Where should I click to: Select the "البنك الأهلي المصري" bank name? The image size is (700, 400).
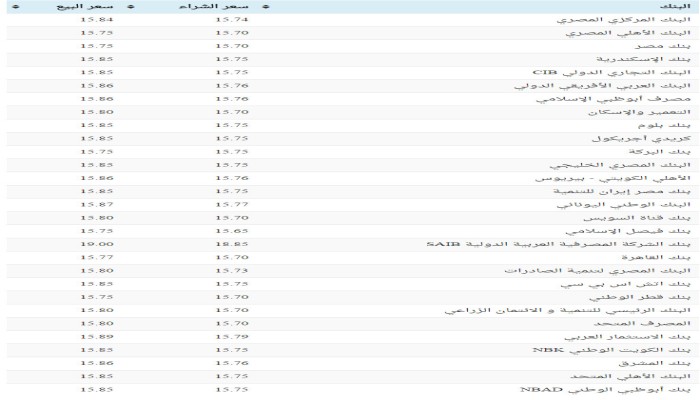click(628, 33)
